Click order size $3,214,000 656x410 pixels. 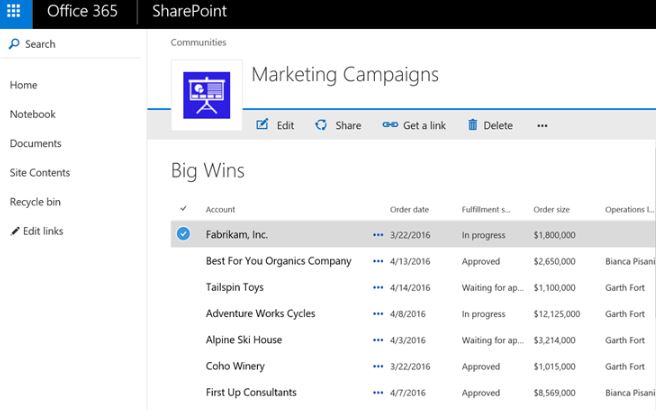(554, 340)
